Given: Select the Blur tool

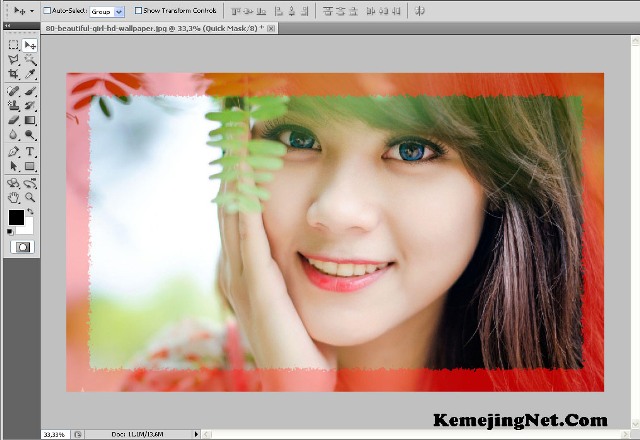Looking at the screenshot, I should [x=13, y=135].
